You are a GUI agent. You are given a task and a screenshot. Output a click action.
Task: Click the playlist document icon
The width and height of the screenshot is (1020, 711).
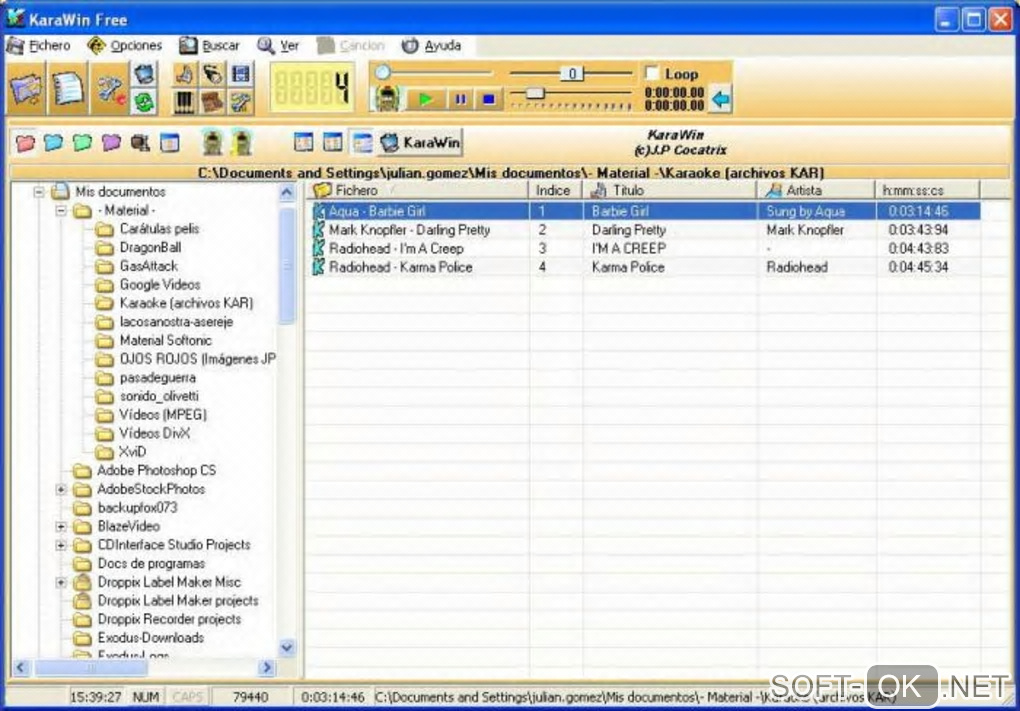pos(68,88)
